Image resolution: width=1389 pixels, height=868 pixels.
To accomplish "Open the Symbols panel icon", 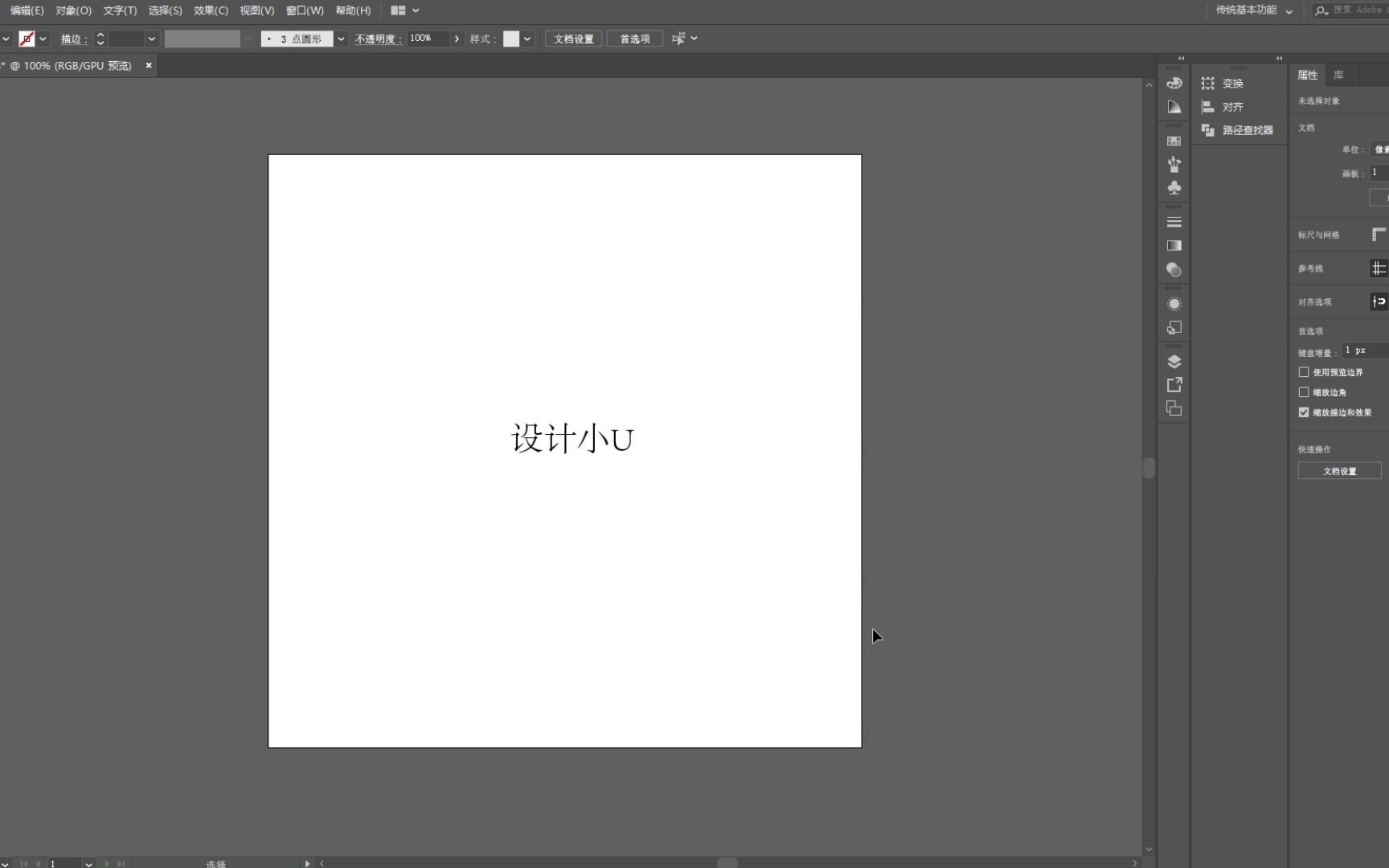I will tap(1174, 188).
